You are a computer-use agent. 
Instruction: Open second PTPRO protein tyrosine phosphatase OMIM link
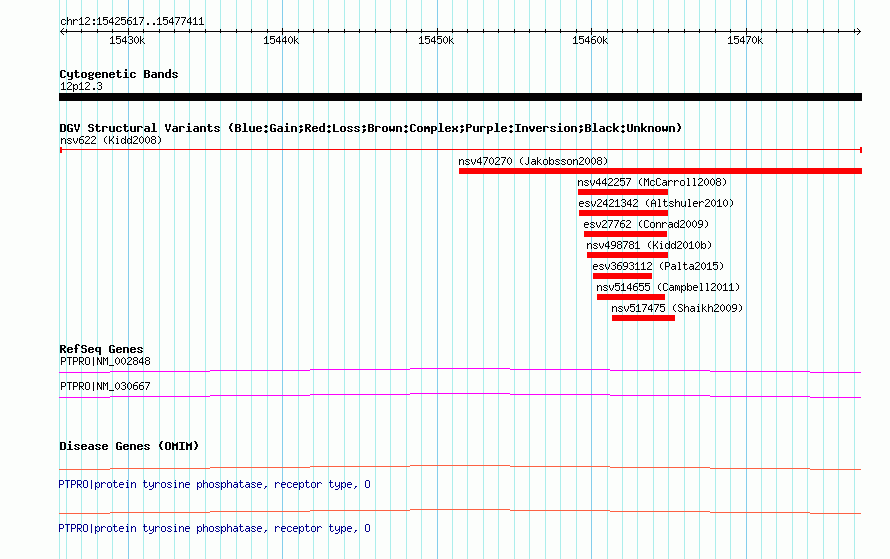tap(215, 528)
